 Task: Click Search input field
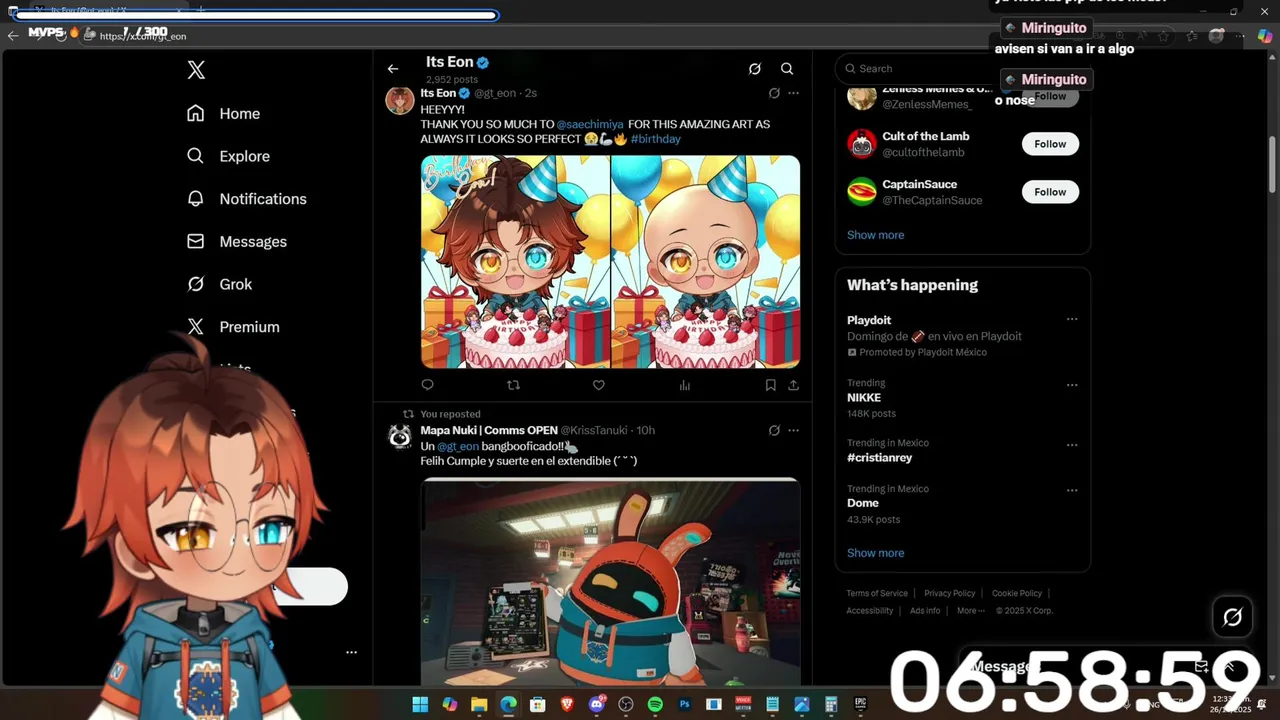coord(962,68)
